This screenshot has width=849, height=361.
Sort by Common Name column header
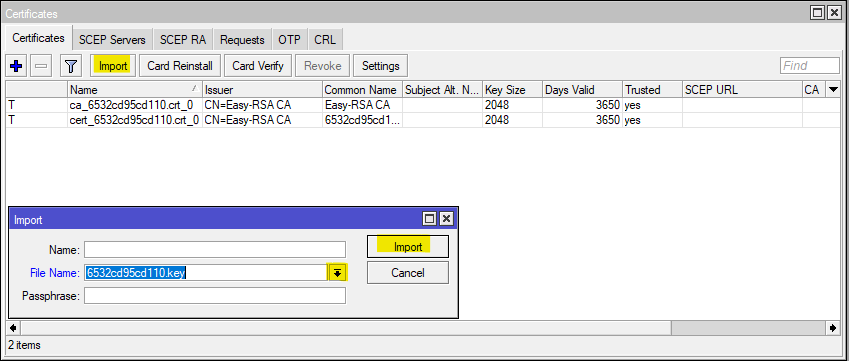click(362, 89)
